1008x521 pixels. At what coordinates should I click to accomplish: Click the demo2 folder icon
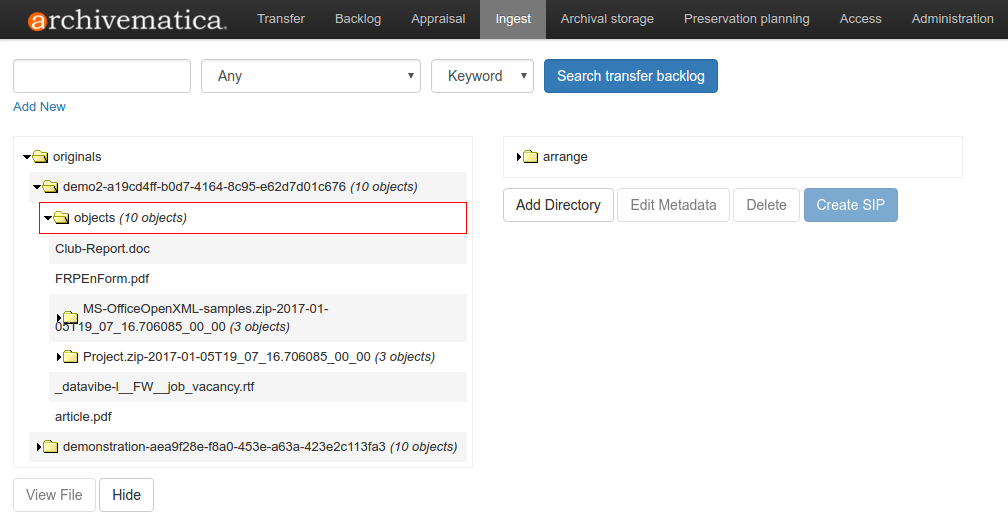click(x=50, y=187)
